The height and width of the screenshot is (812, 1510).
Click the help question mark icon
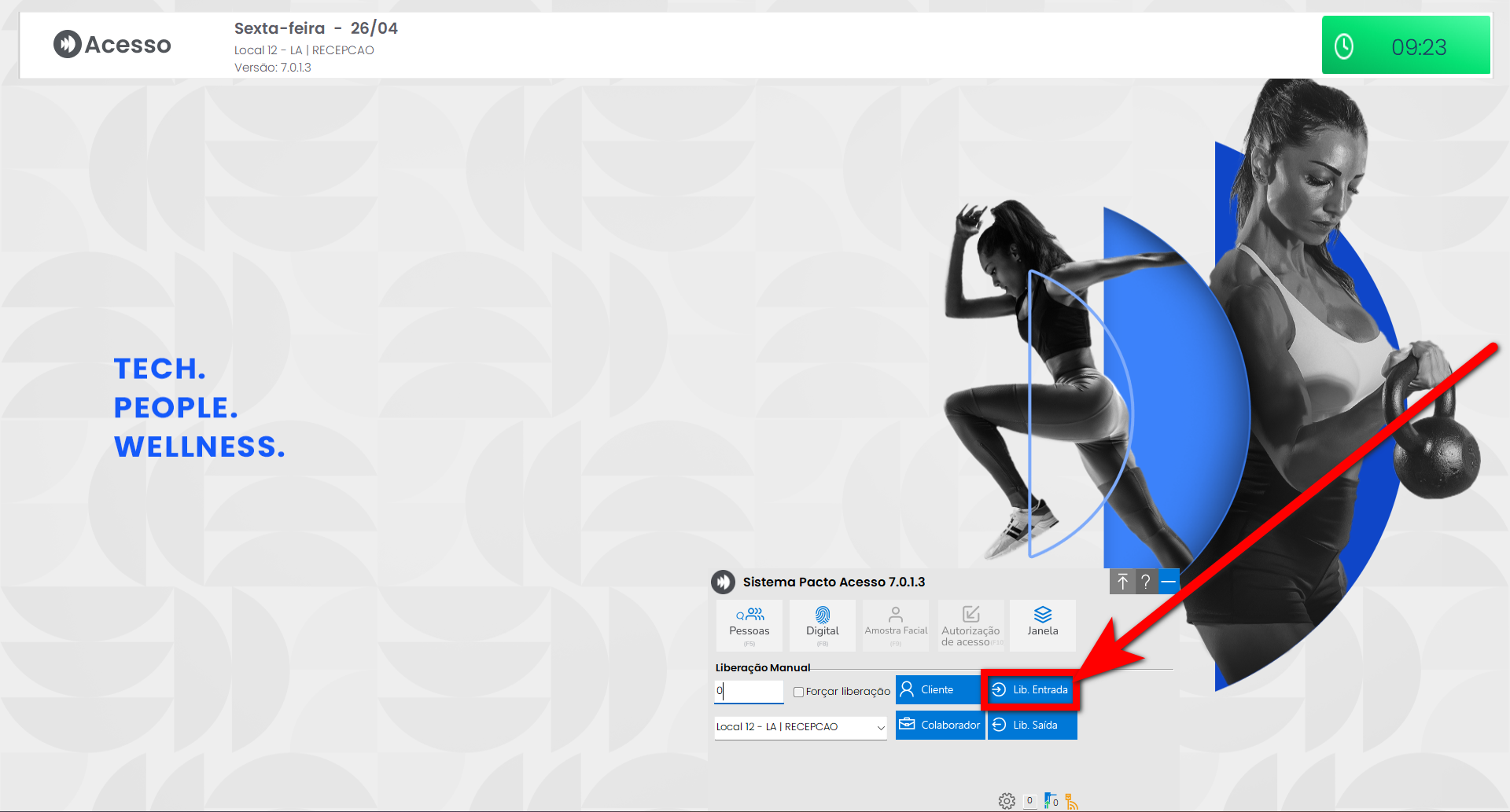pyautogui.click(x=1146, y=582)
